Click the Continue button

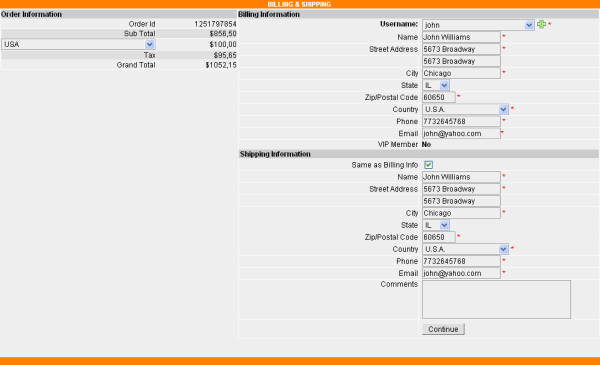pos(443,329)
